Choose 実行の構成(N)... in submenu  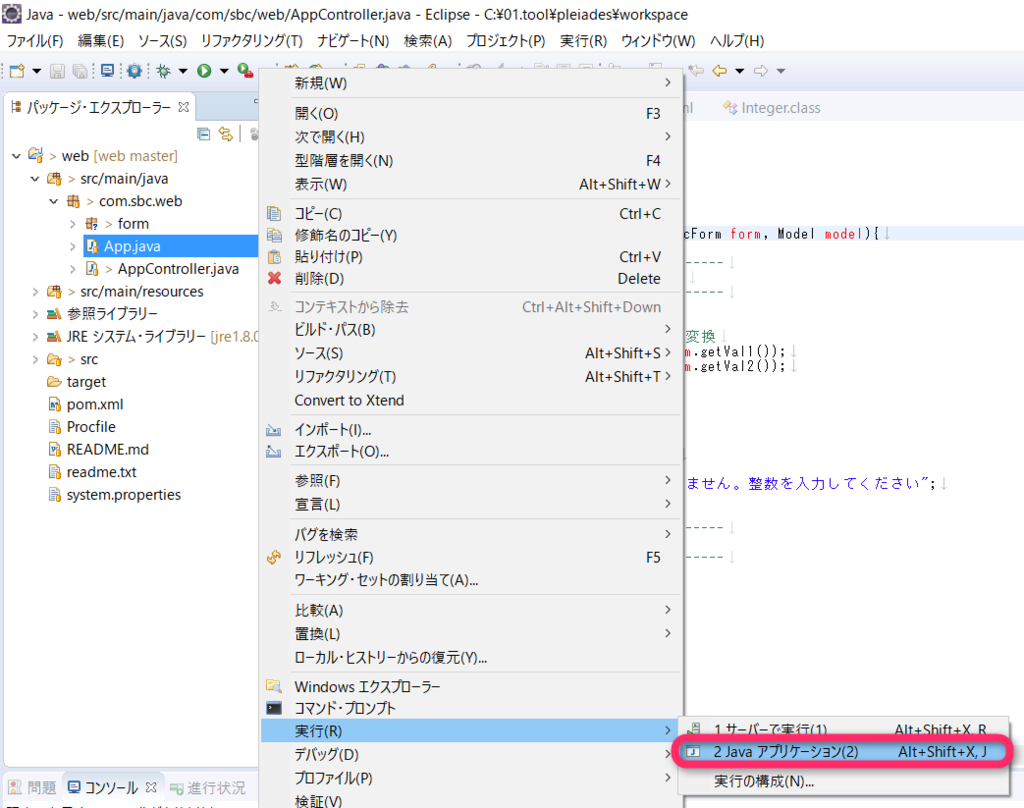point(844,781)
